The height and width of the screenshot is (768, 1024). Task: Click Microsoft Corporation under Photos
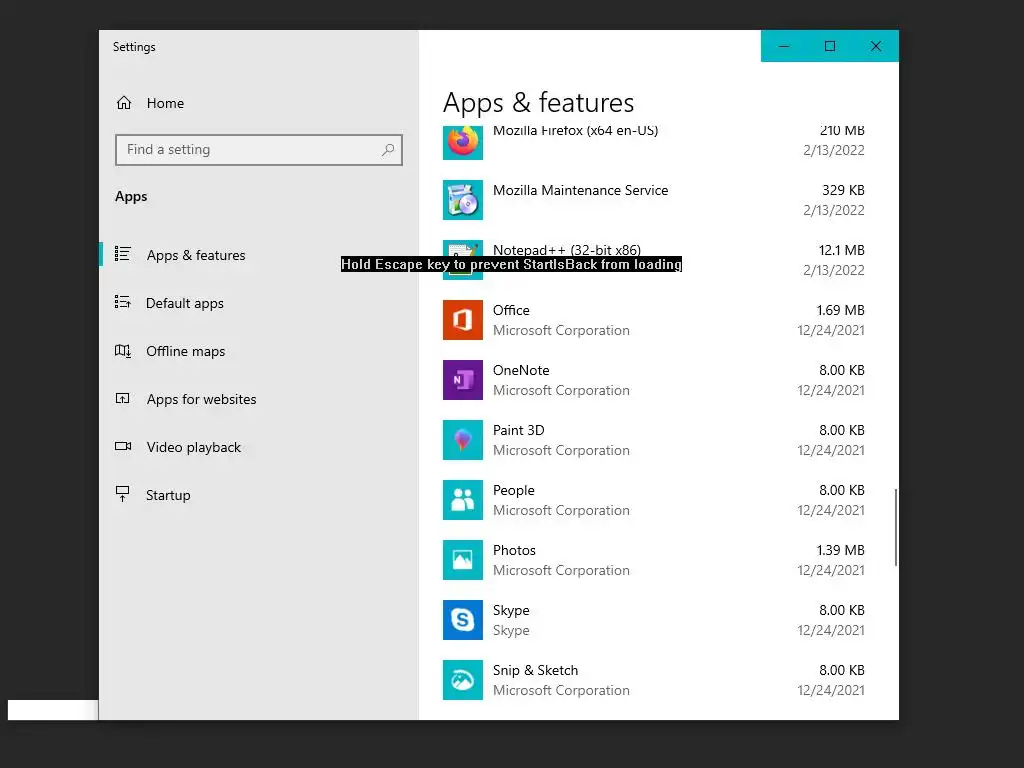tap(561, 571)
